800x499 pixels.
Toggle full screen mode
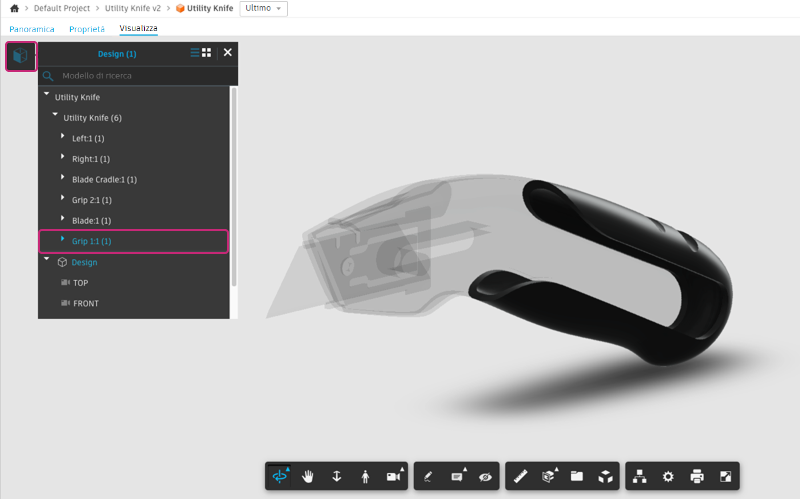pyautogui.click(x=726, y=477)
